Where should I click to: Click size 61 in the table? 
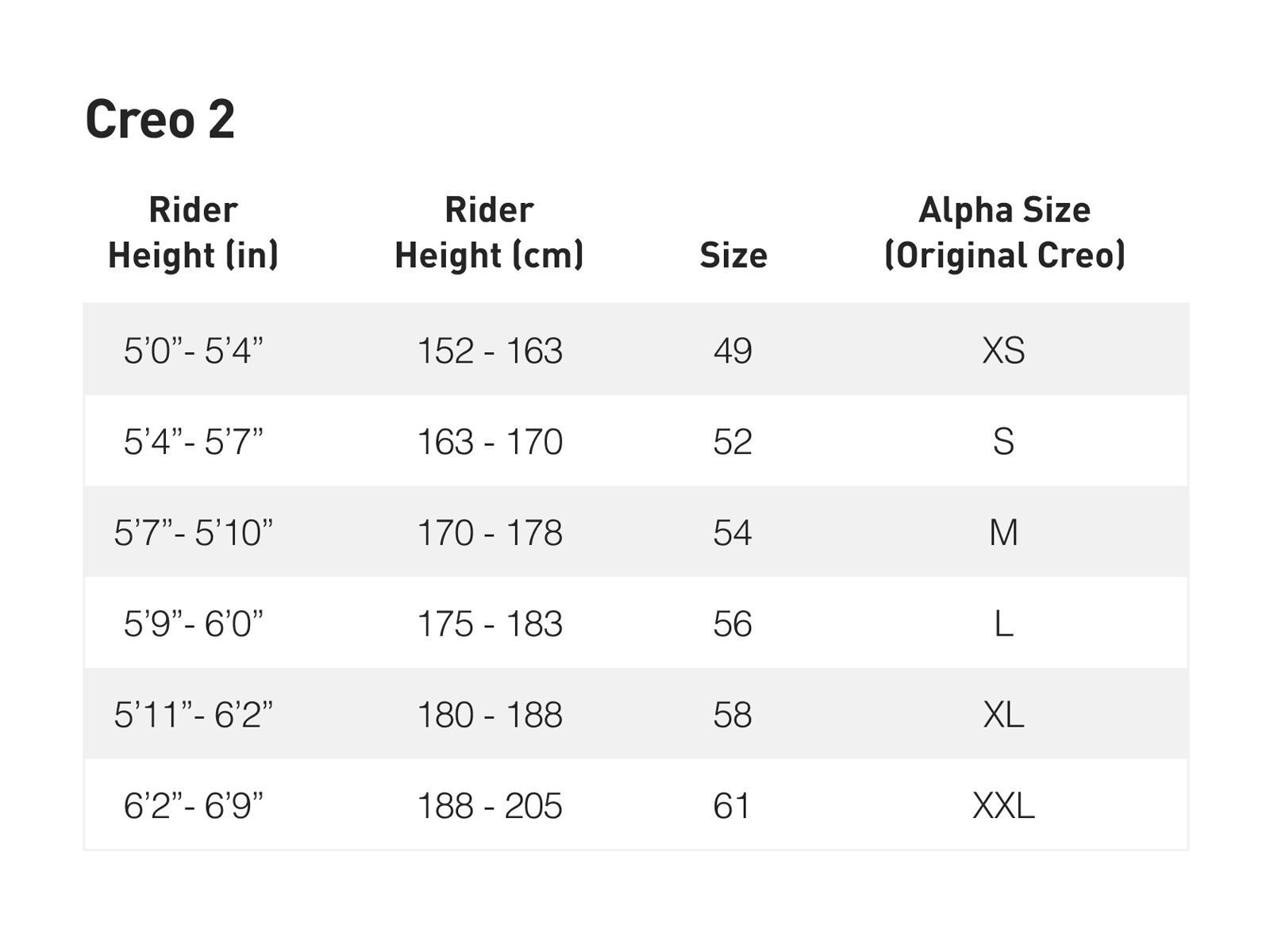(733, 806)
